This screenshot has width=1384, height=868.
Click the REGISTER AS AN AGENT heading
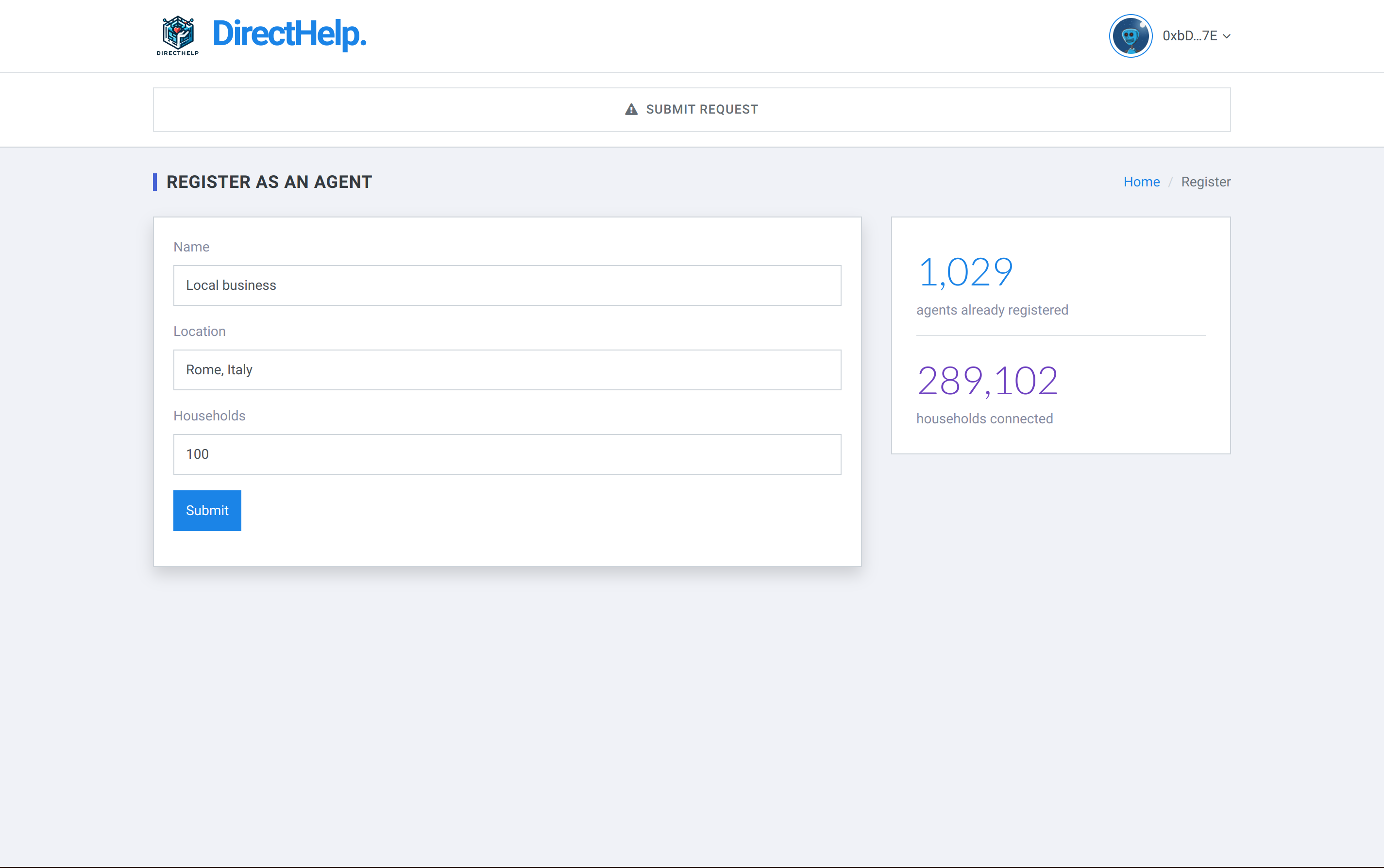point(270,182)
